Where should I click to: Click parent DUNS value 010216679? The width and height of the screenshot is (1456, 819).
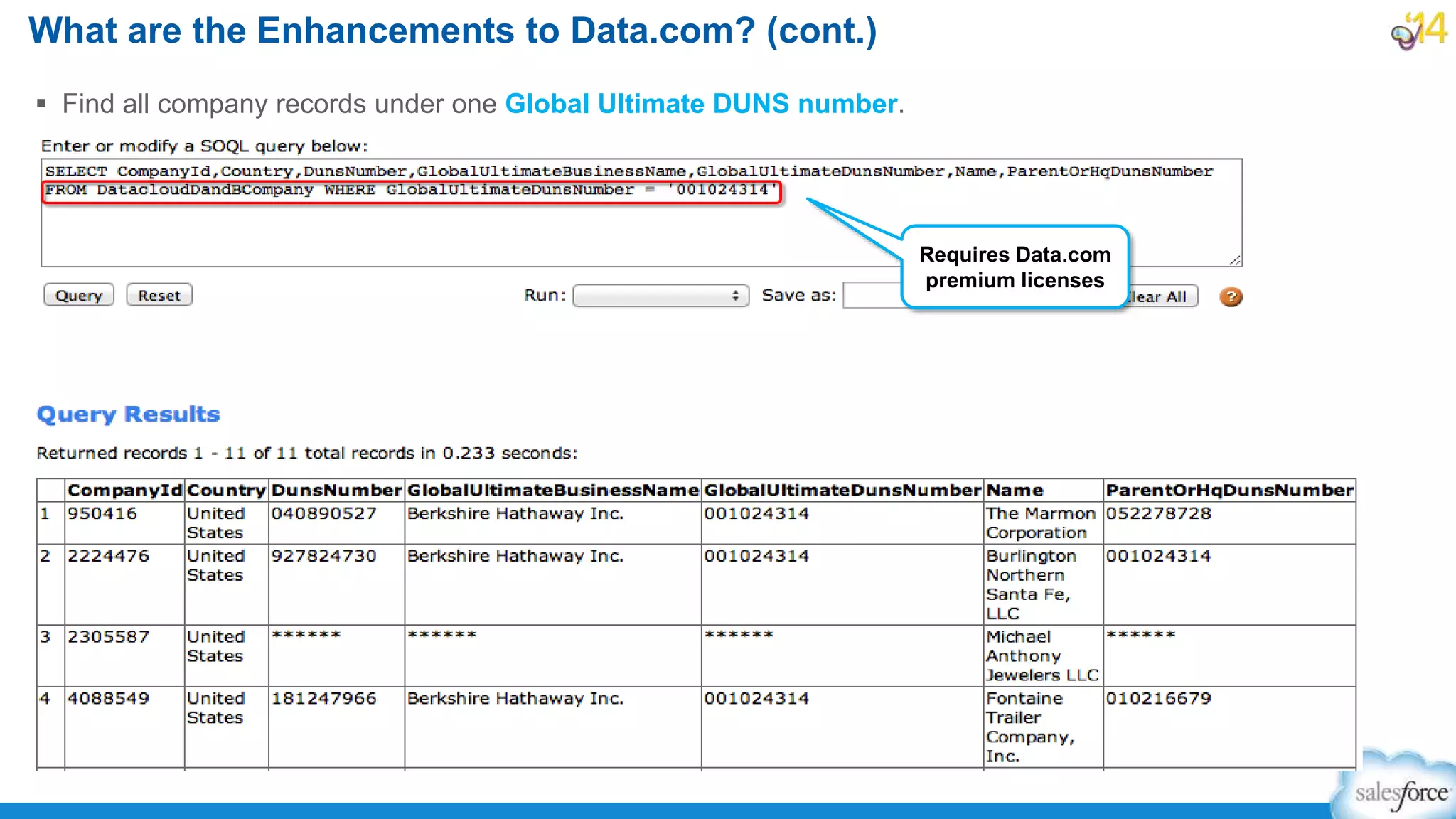(x=1158, y=699)
